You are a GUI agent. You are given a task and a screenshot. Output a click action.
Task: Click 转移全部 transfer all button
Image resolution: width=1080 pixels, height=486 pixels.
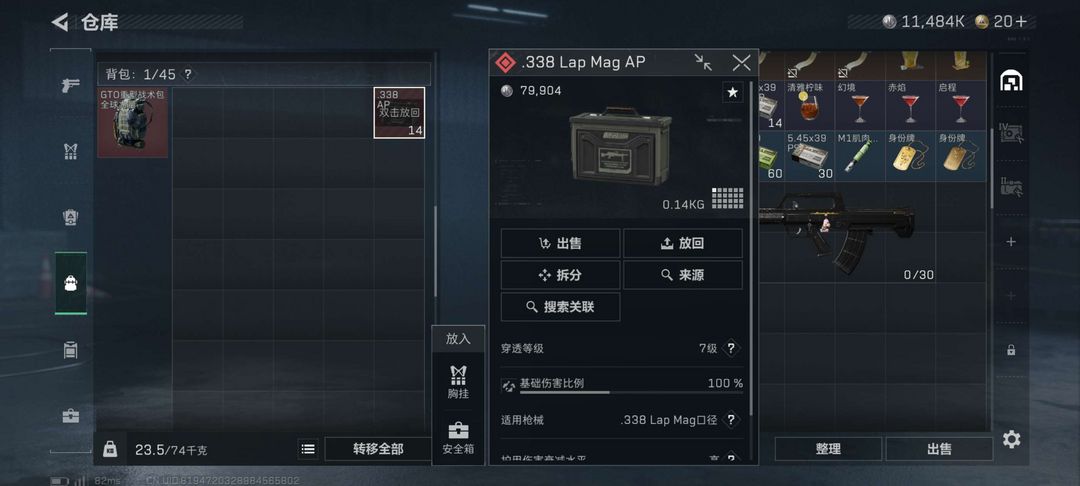(x=378, y=449)
